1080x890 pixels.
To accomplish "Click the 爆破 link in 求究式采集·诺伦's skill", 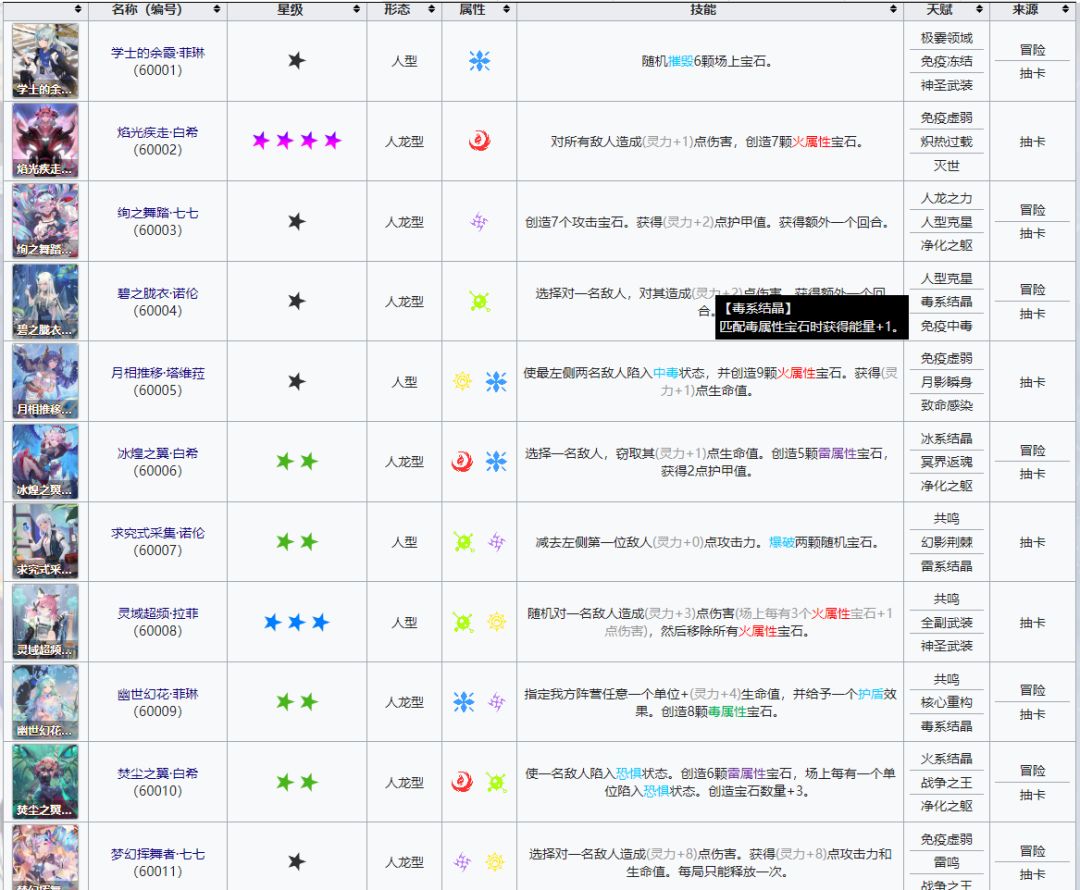I will click(782, 543).
